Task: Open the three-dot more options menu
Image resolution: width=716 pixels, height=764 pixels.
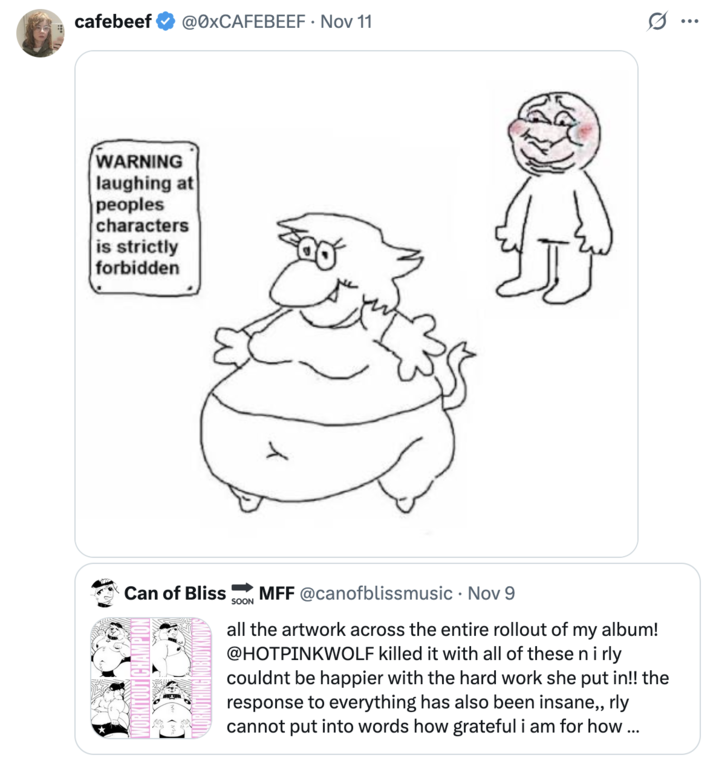Action: tap(688, 21)
